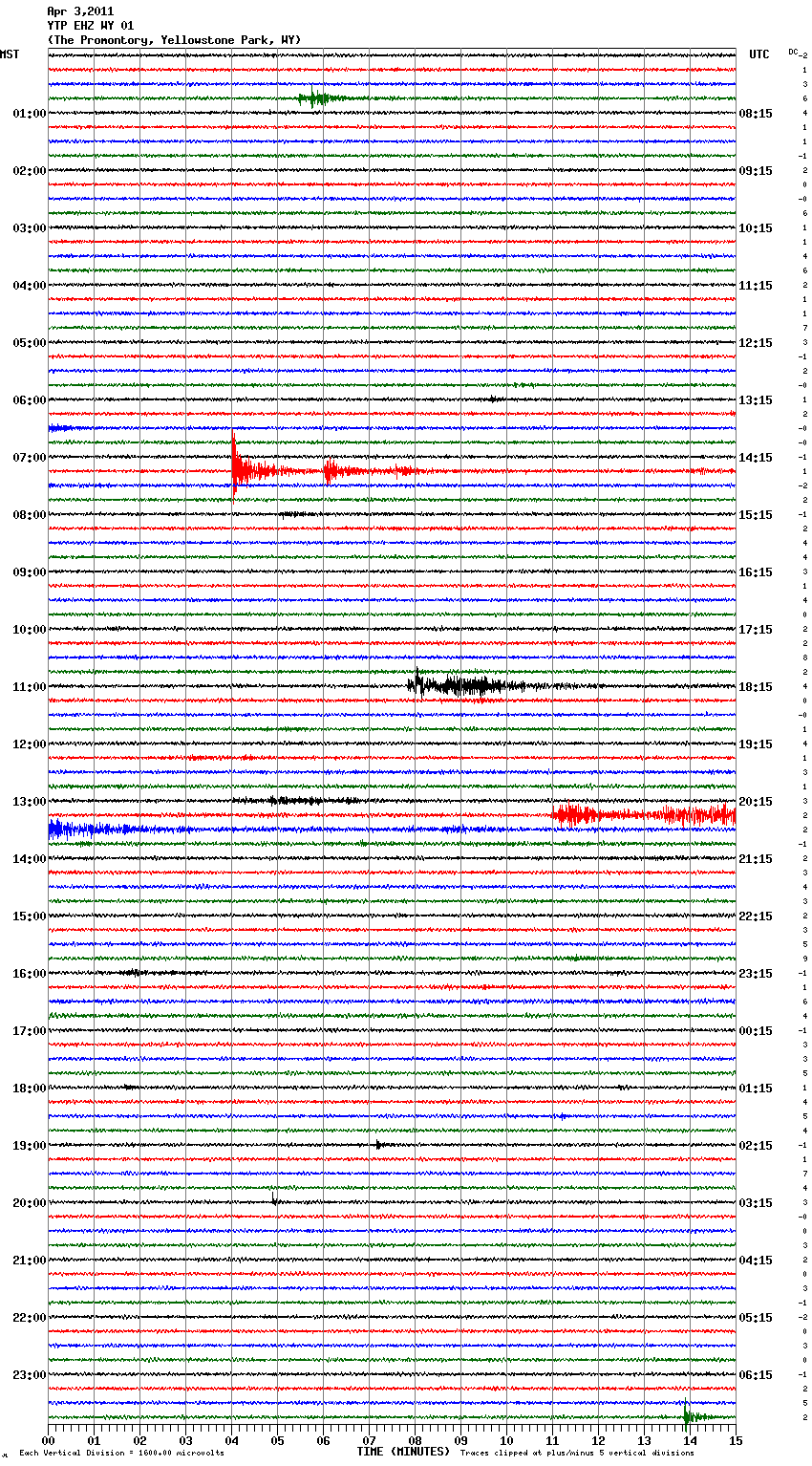Click the '11:00' MST time label
The image size is (812, 1466).
point(30,687)
